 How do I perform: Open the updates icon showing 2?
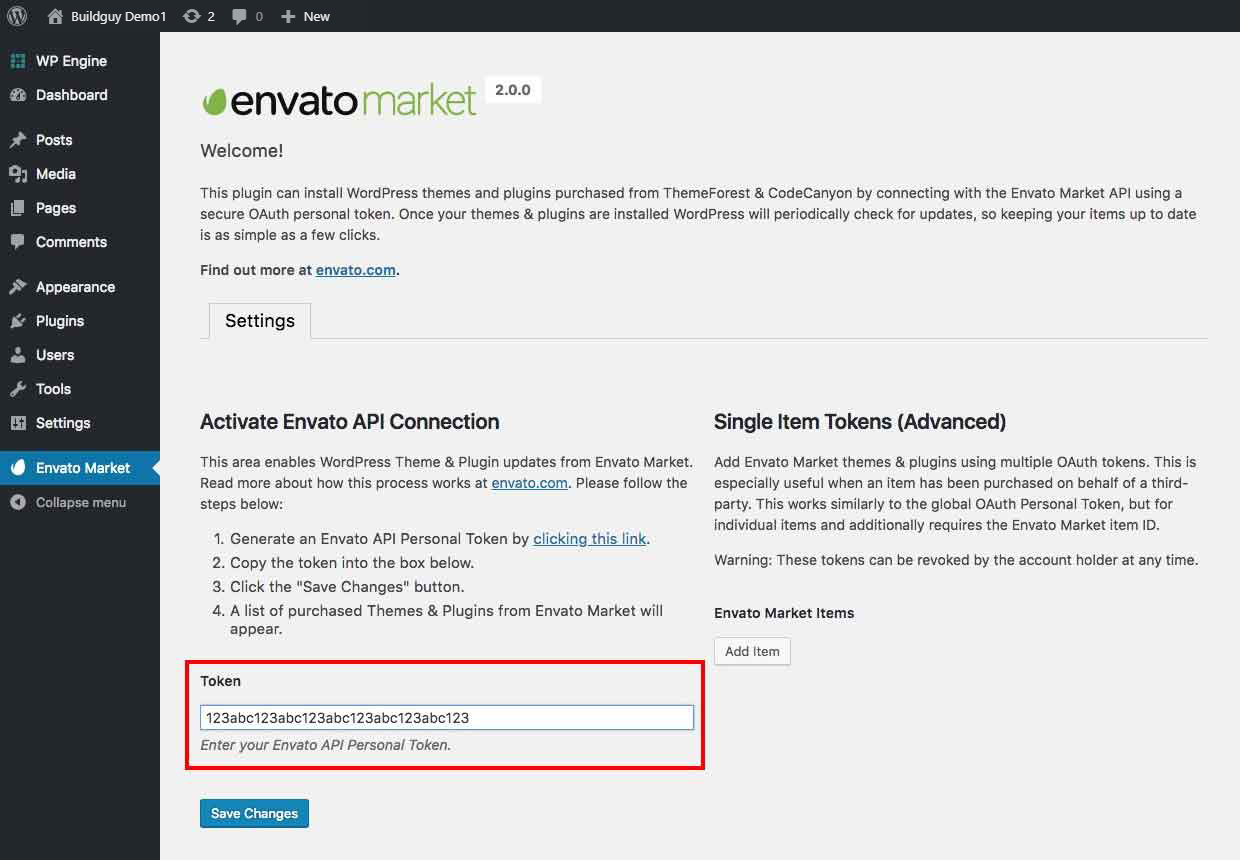pyautogui.click(x=192, y=16)
